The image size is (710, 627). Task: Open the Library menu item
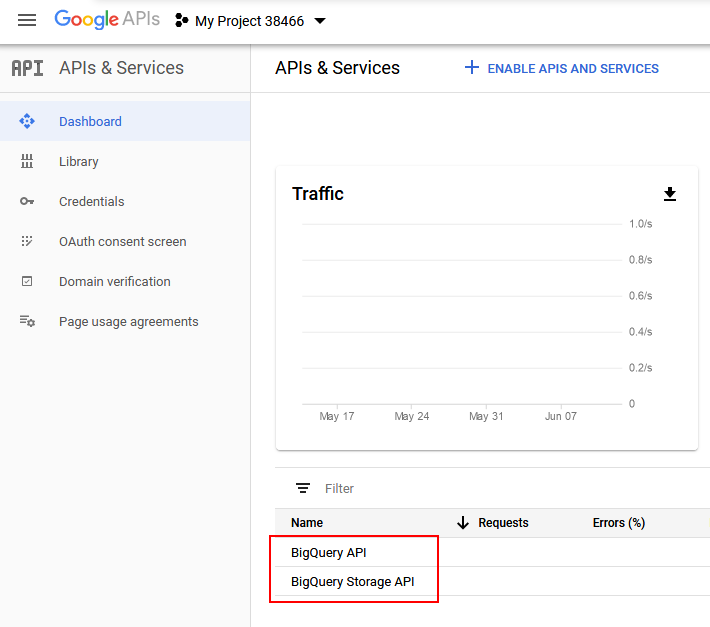(x=79, y=161)
